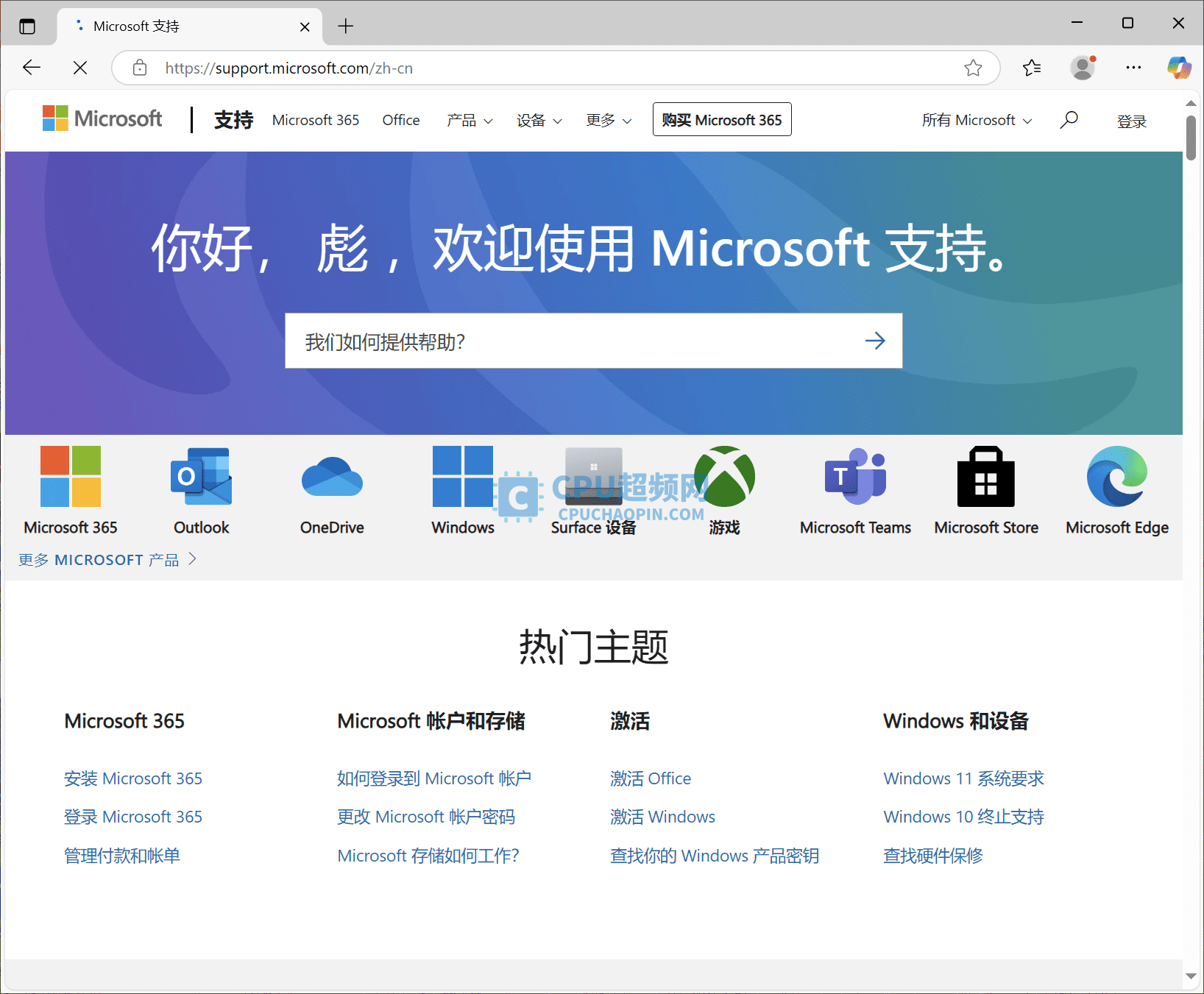Expand the 所有 Microsoft dropdown
Viewport: 1204px width, 994px height.
pyautogui.click(x=977, y=120)
